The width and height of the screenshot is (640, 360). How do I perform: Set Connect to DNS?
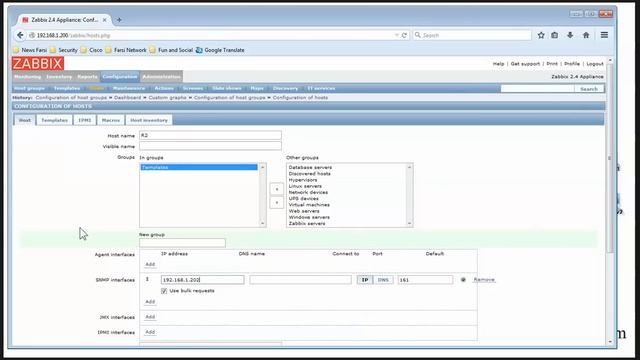383,280
